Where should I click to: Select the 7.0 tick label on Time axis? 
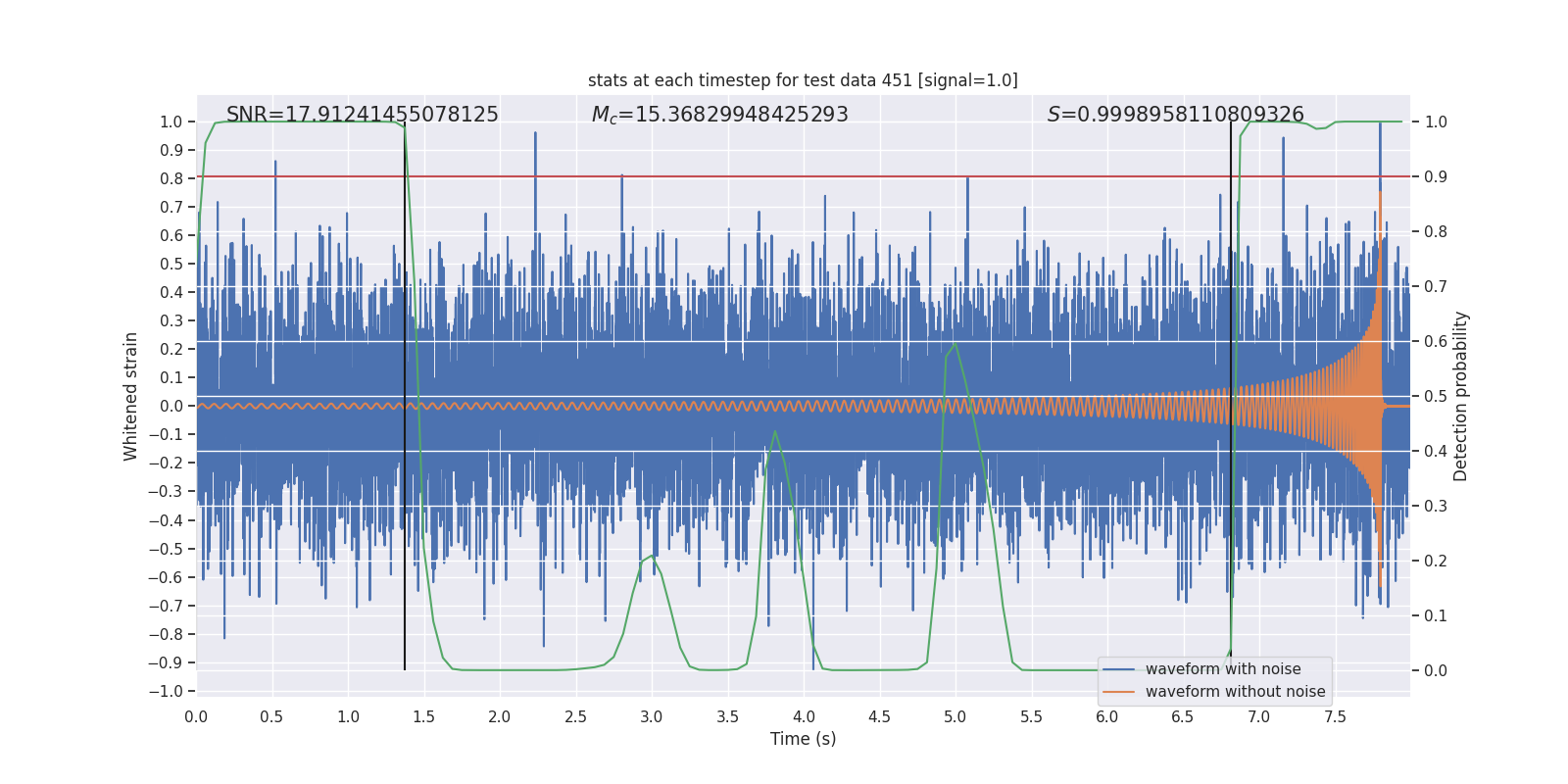(x=1259, y=716)
